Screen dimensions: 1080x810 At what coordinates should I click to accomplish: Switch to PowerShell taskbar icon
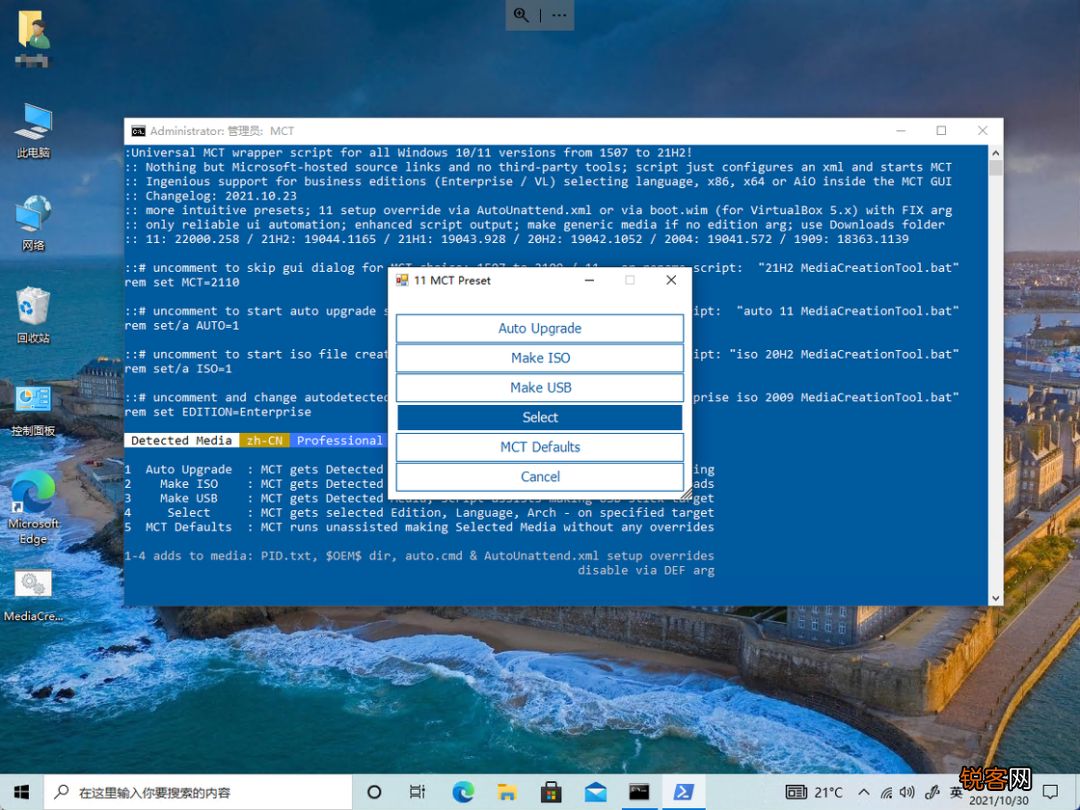pos(683,792)
